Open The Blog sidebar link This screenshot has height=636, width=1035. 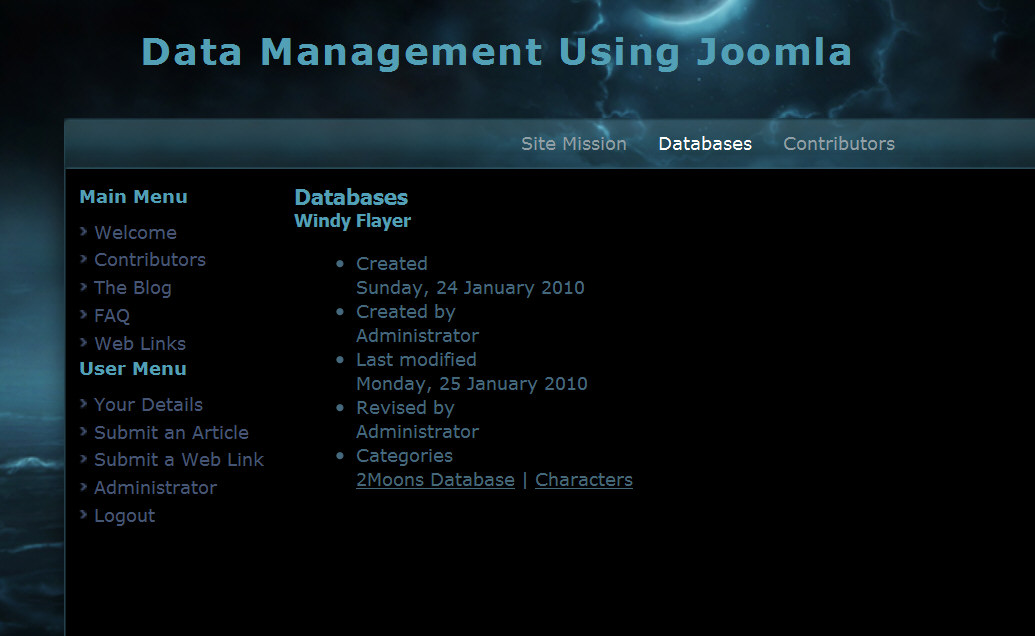click(132, 288)
